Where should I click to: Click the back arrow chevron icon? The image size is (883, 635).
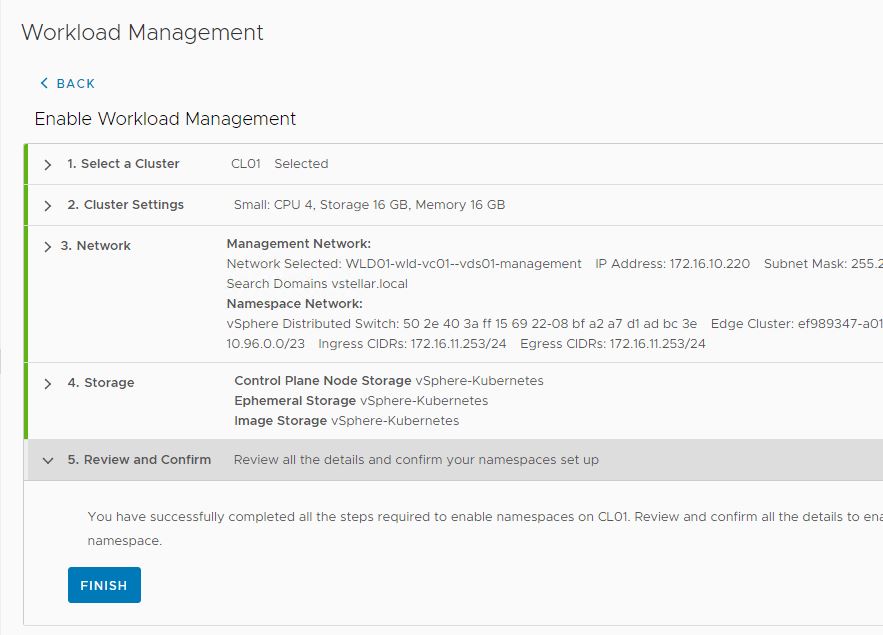pos(44,84)
